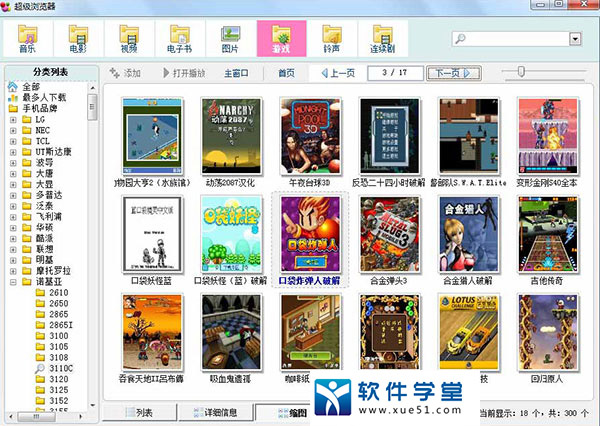Select Nokia model 3152 folder
The image size is (600, 426).
[x=52, y=401]
